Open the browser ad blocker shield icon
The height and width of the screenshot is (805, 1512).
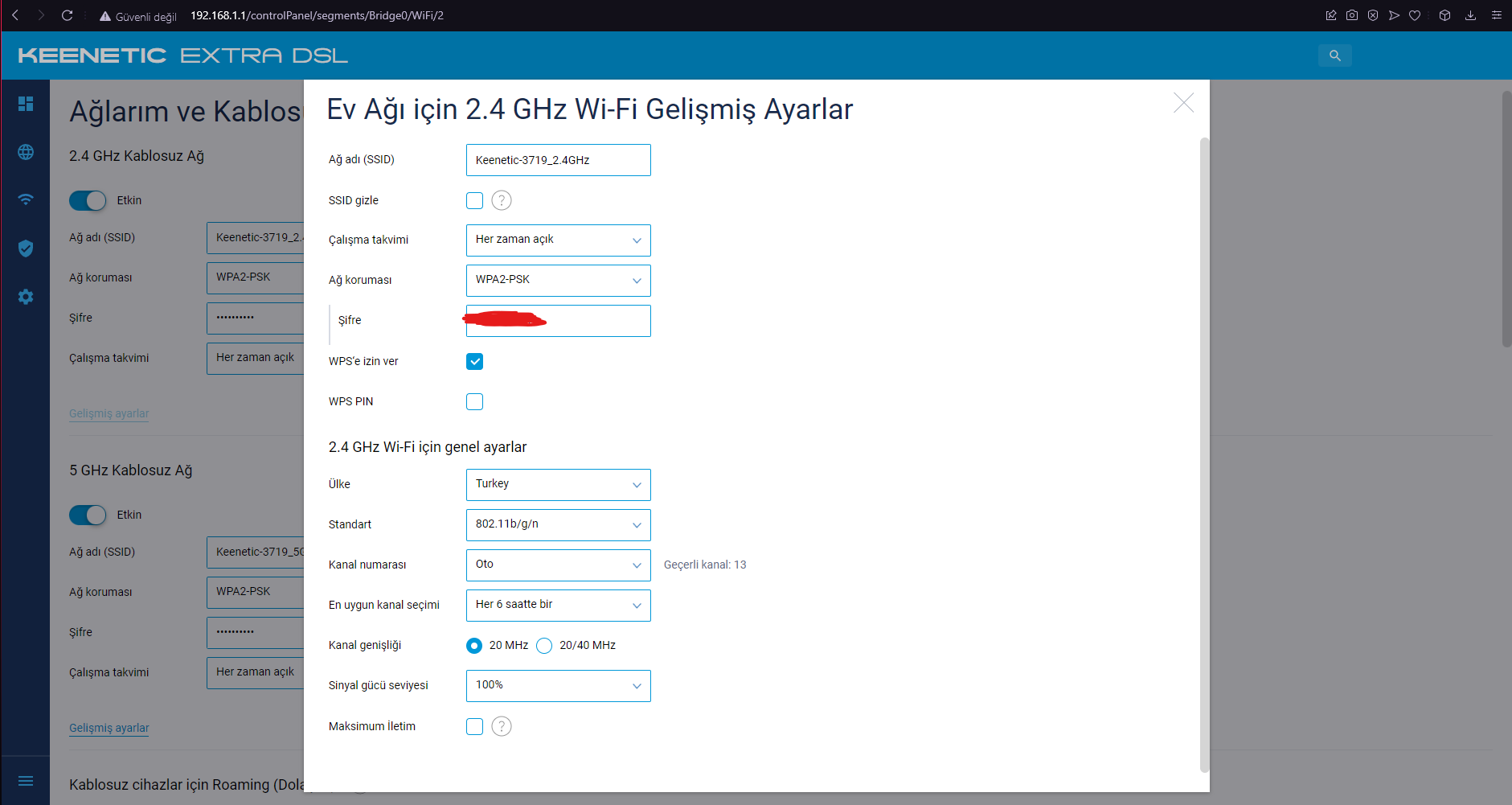(x=1373, y=15)
